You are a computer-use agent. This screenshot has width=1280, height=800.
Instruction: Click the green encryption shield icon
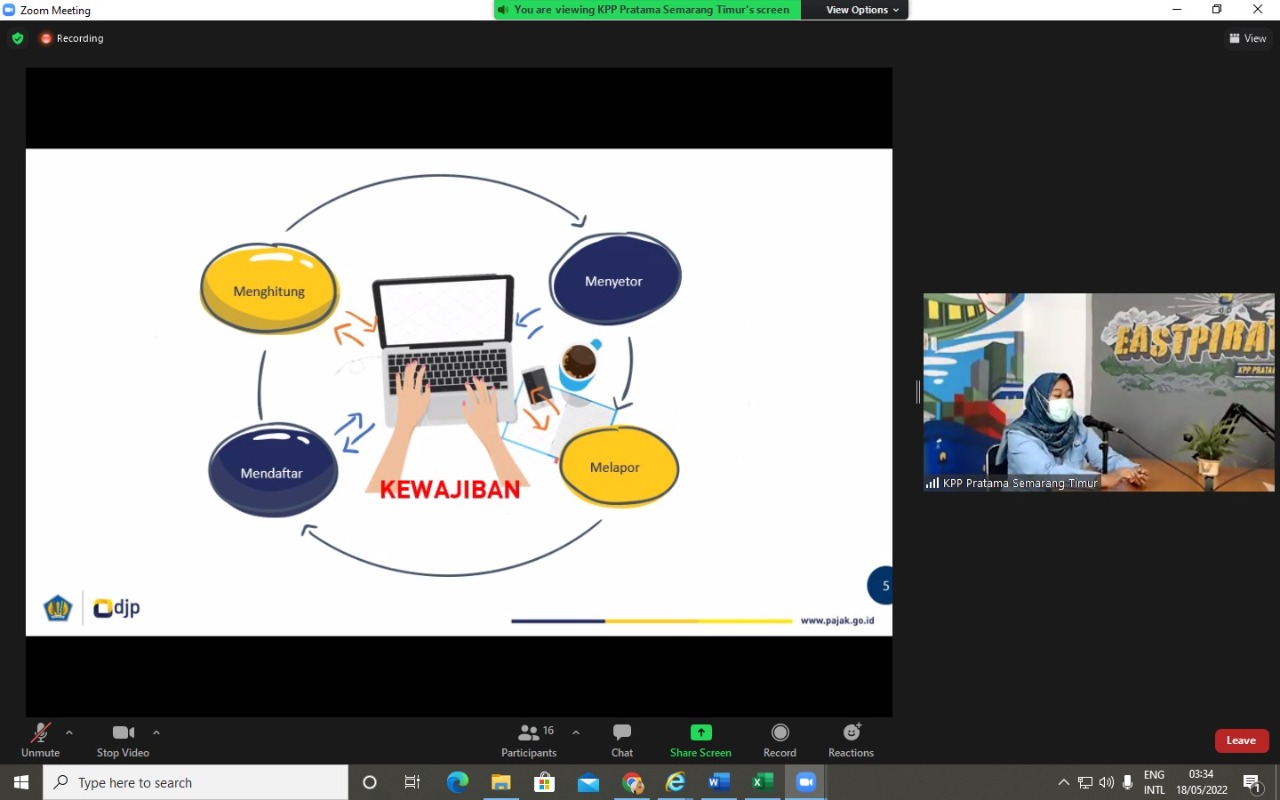18,38
